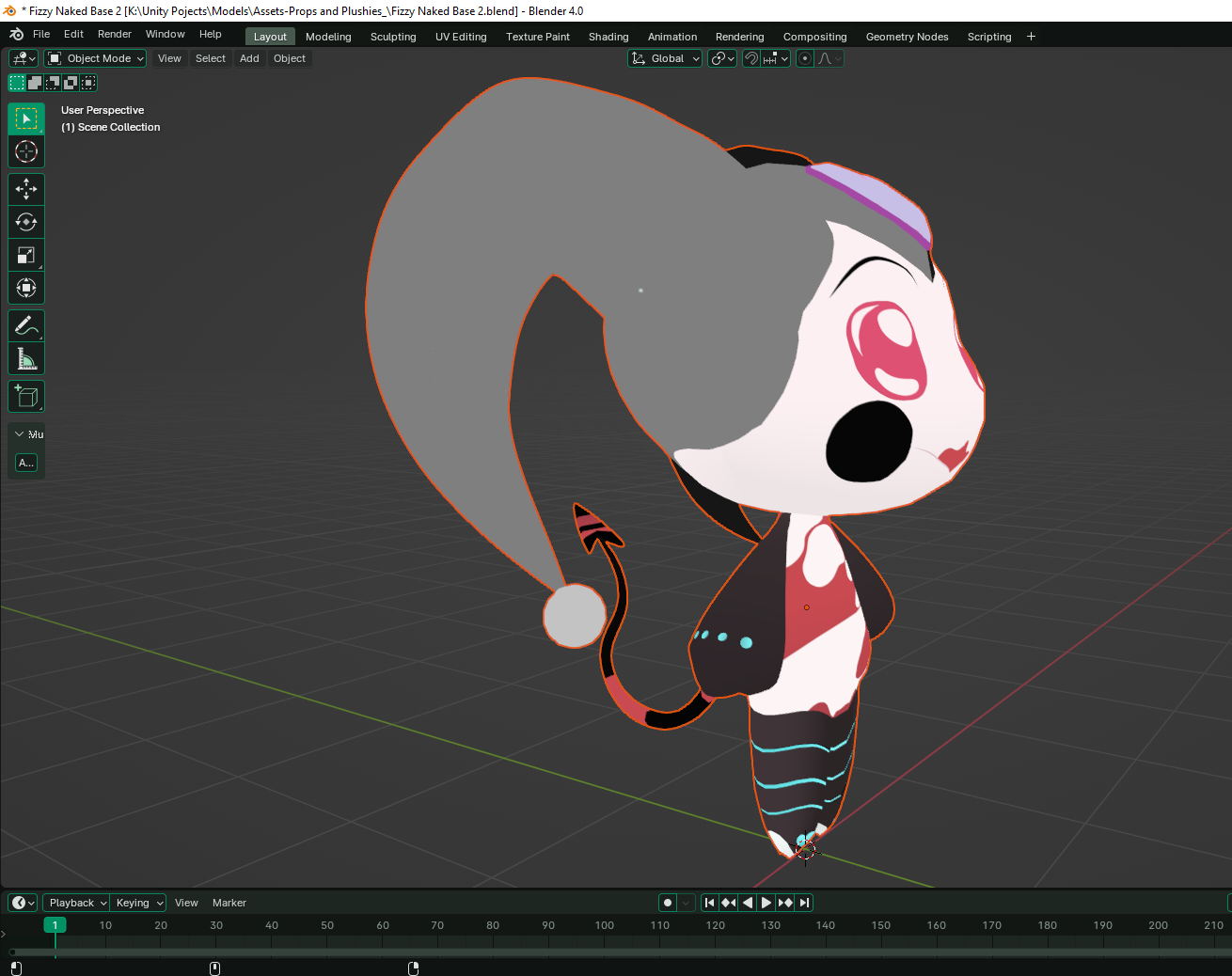Toggle auto keying record button
Screen dimensions: 1232x976
[668, 903]
